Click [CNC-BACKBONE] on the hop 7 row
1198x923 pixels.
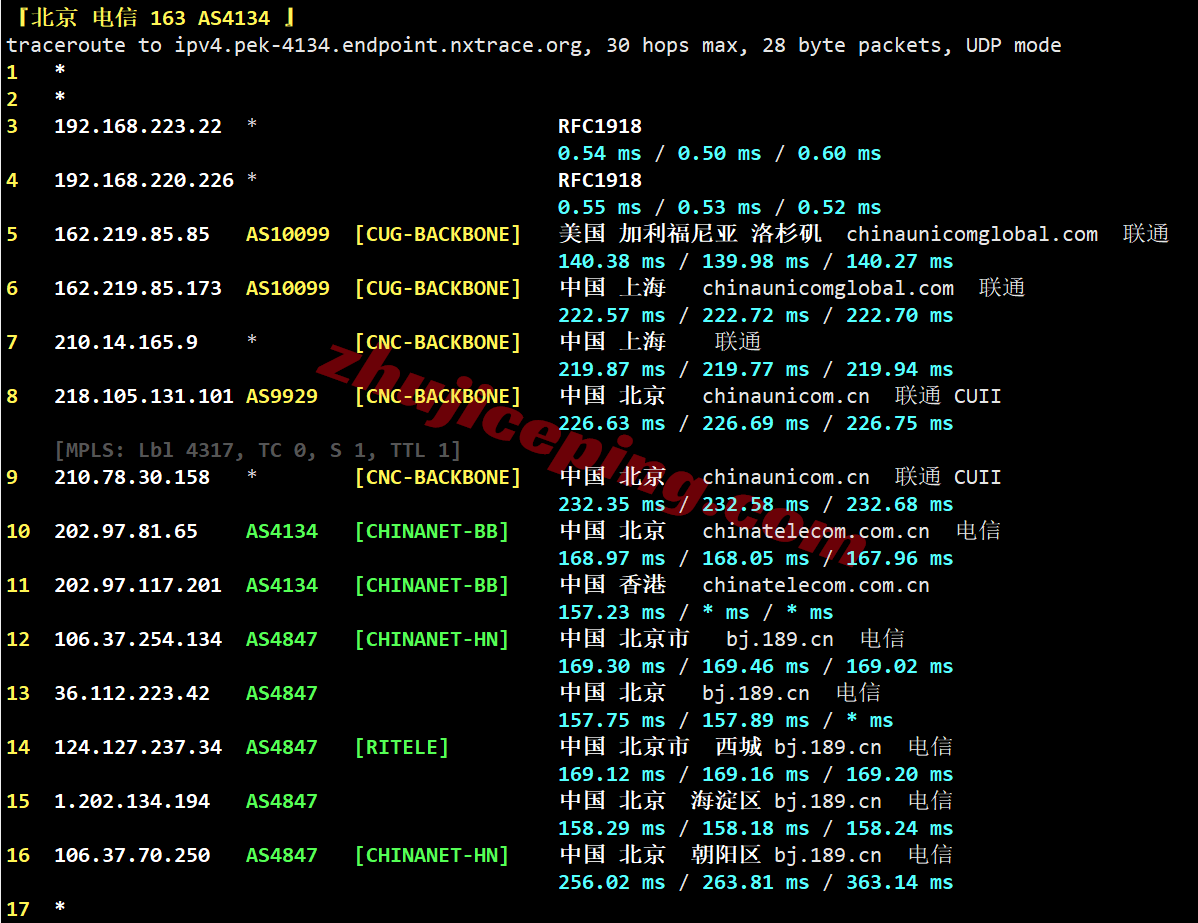pos(438,342)
